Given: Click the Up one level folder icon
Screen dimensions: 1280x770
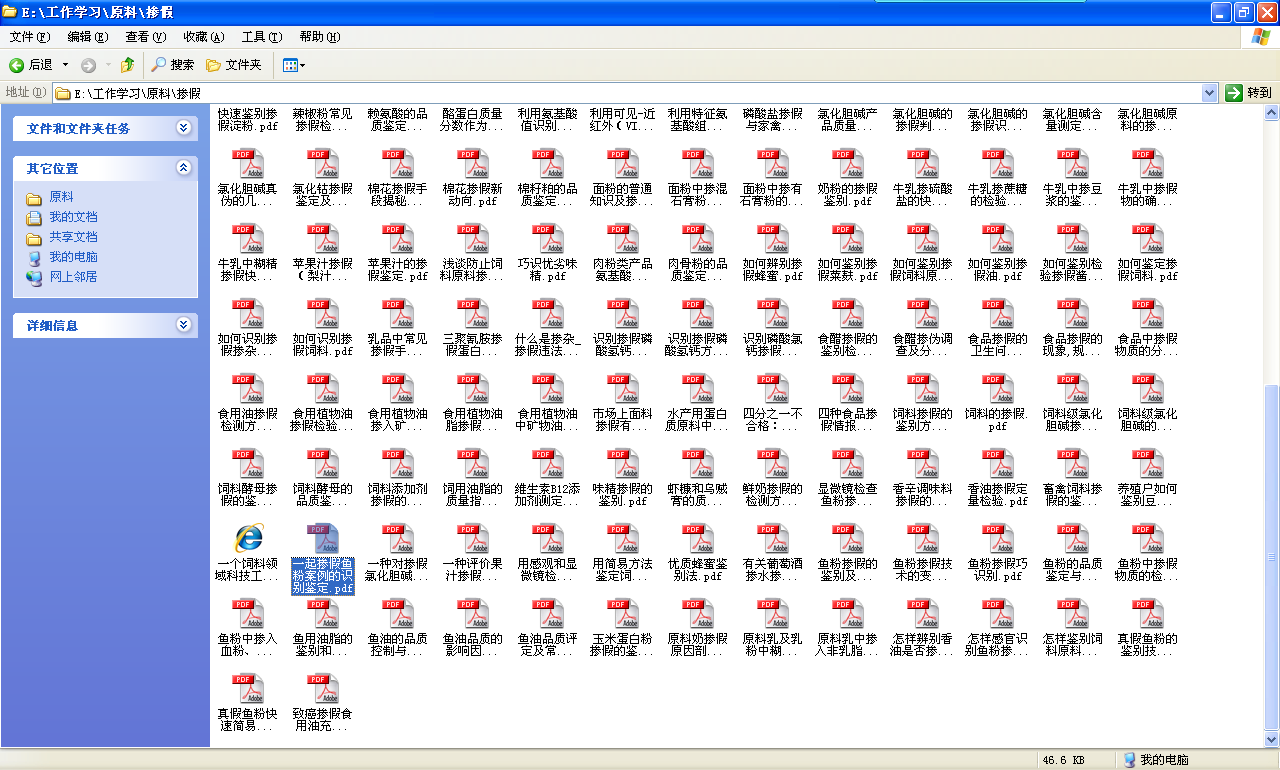Looking at the screenshot, I should pyautogui.click(x=127, y=65).
